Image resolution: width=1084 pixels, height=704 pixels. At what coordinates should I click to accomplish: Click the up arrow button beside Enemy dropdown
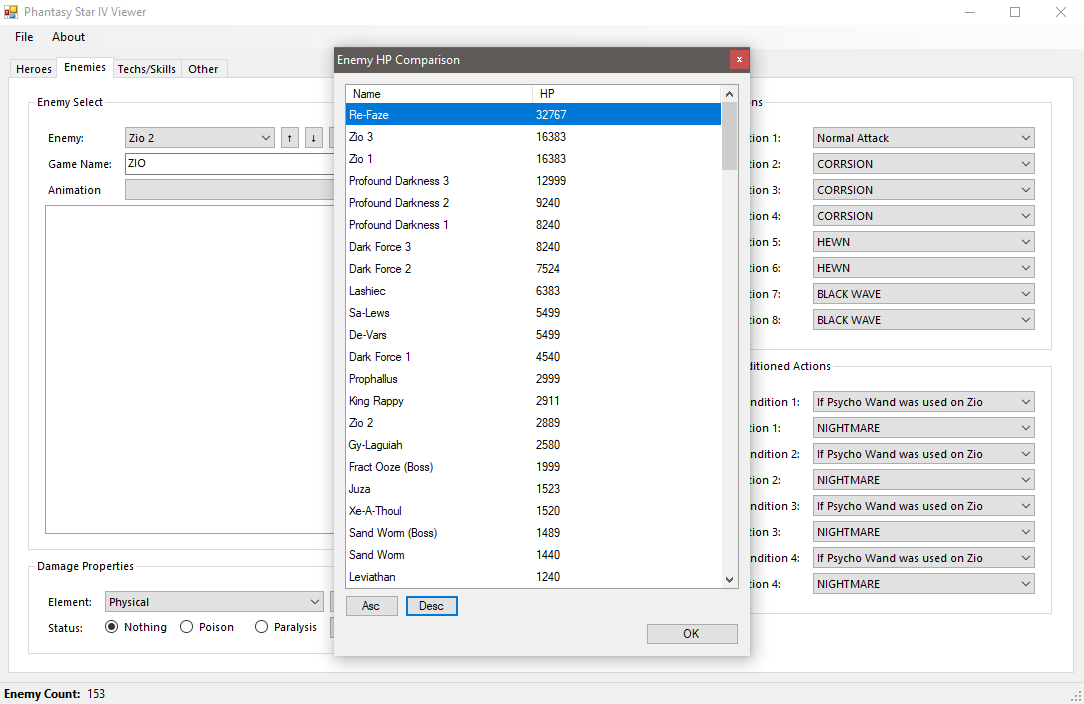click(290, 138)
